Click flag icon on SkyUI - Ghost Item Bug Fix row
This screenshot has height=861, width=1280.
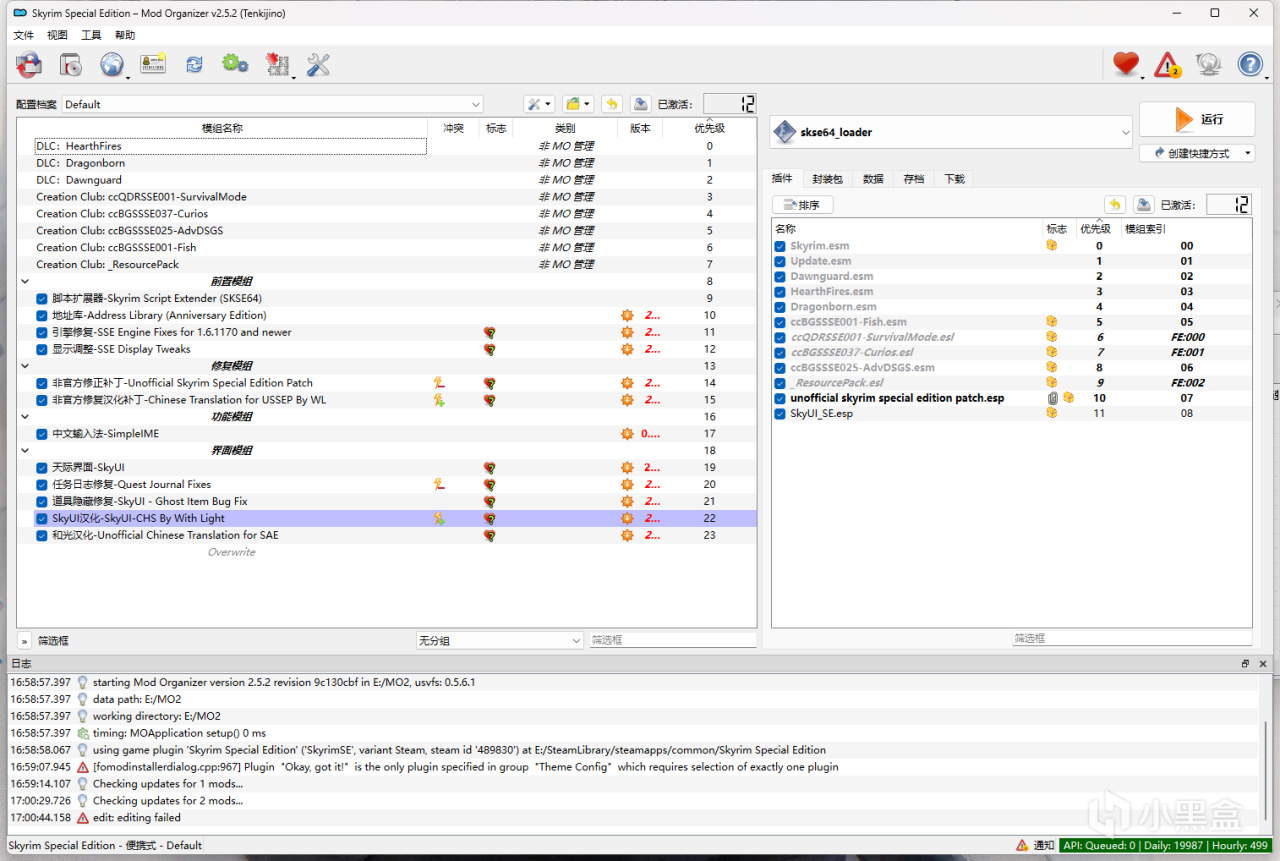click(x=490, y=501)
